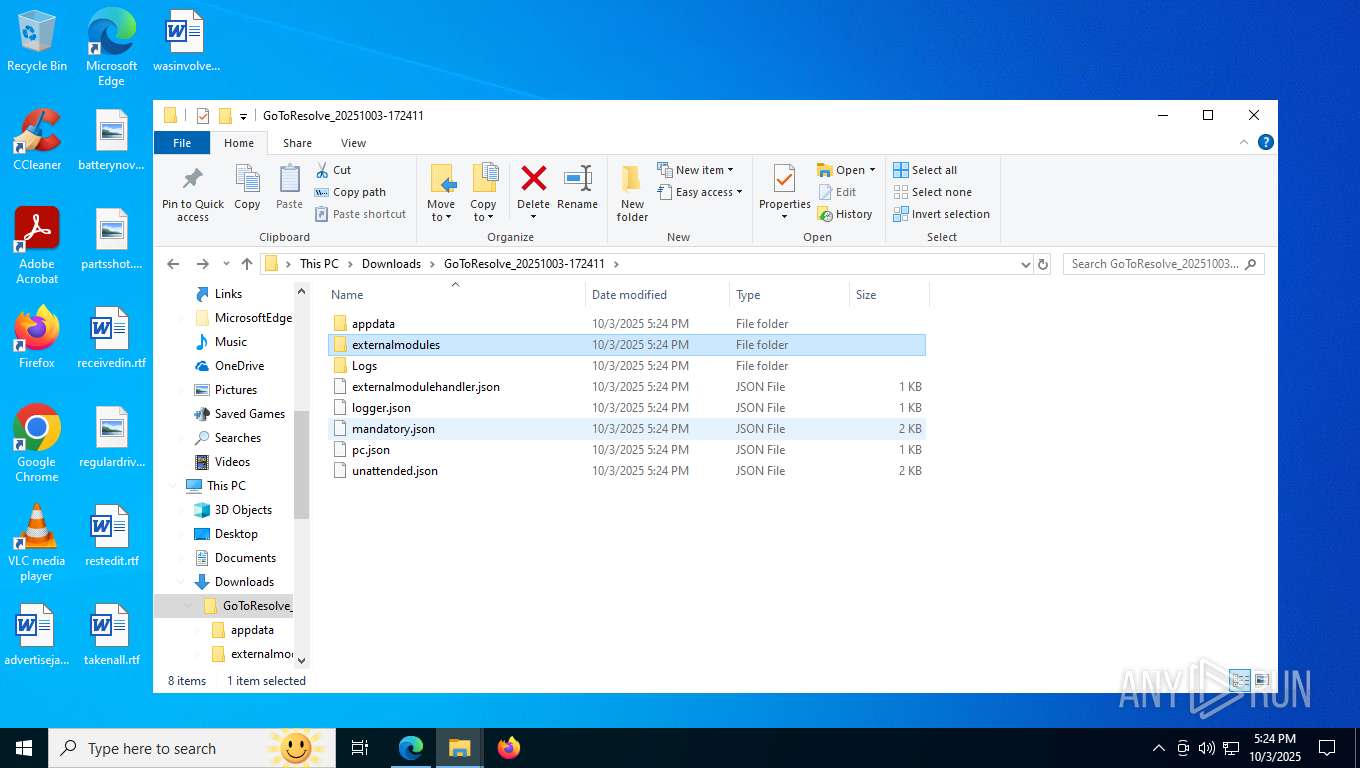
Task: Open Task View on taskbar
Action: click(x=360, y=748)
